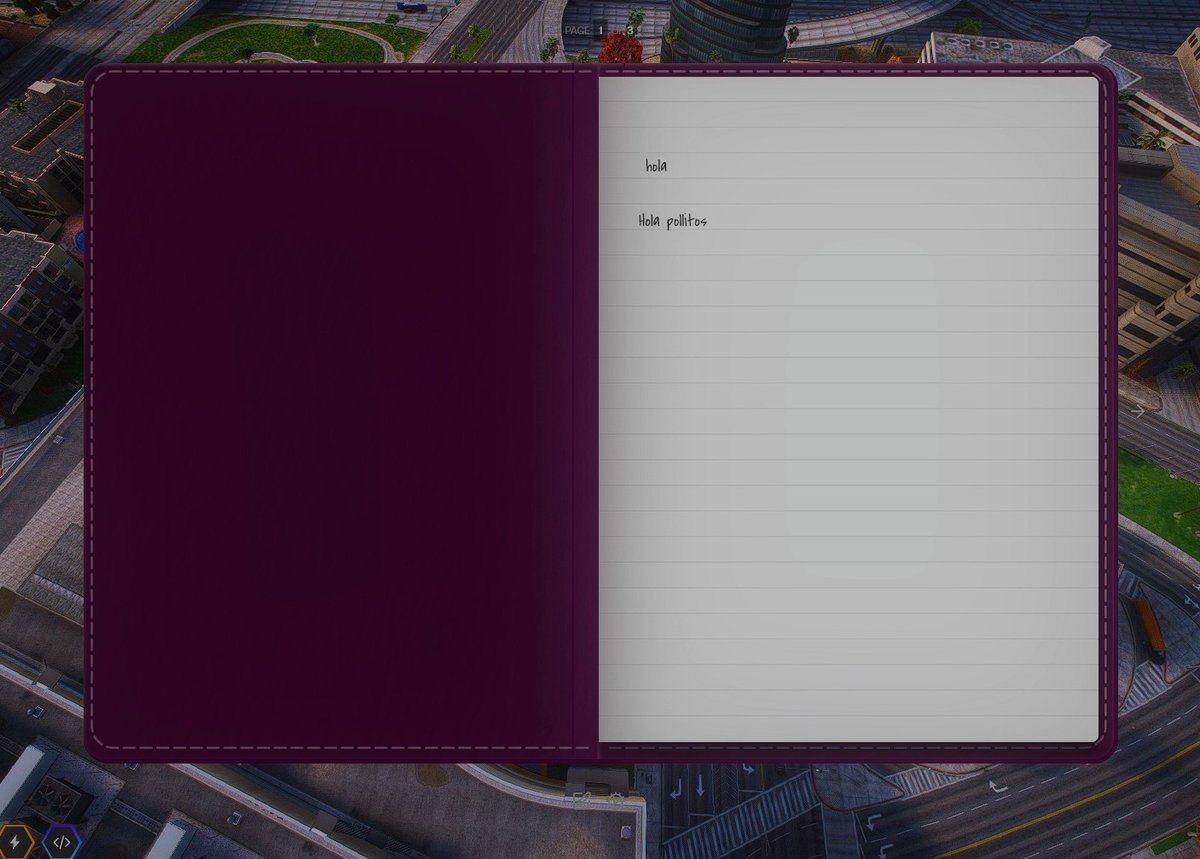The image size is (1200, 859).
Task: Click the share icon below the notebook
Action: point(582,797)
